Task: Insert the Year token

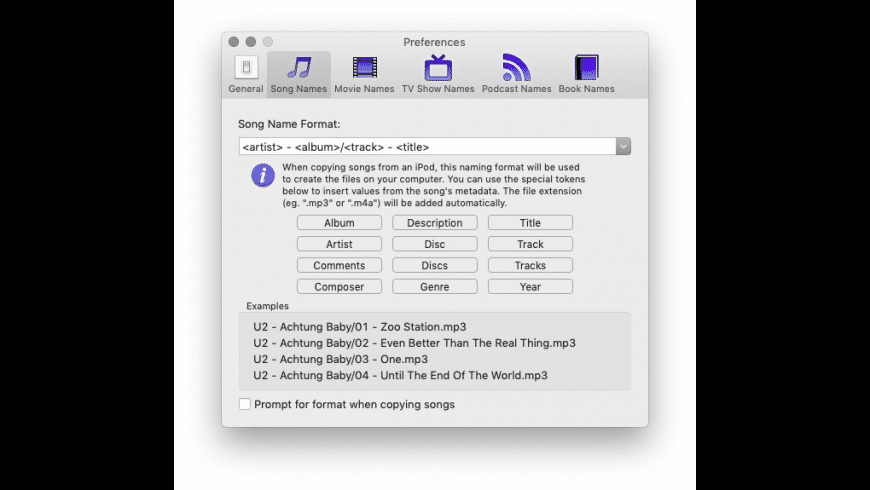Action: click(x=530, y=287)
